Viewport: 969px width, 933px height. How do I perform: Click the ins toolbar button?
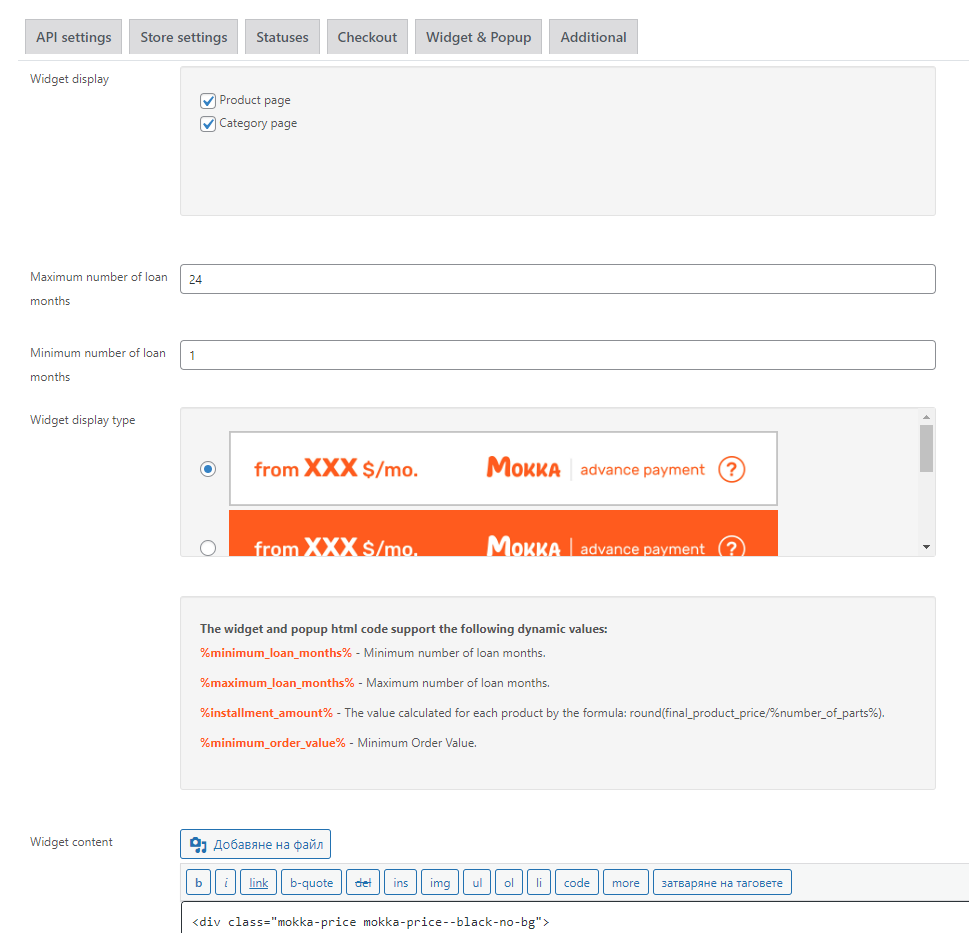(x=400, y=882)
